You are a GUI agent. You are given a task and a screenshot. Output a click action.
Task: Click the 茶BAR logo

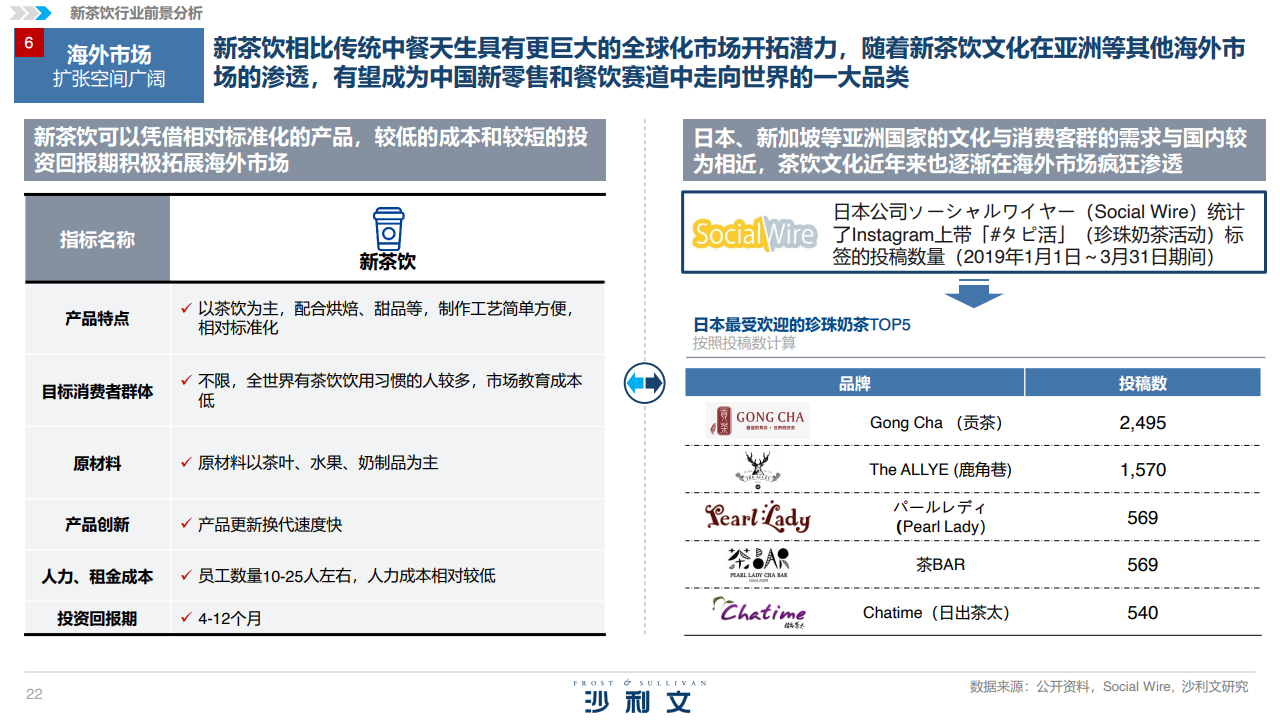pyautogui.click(x=757, y=563)
